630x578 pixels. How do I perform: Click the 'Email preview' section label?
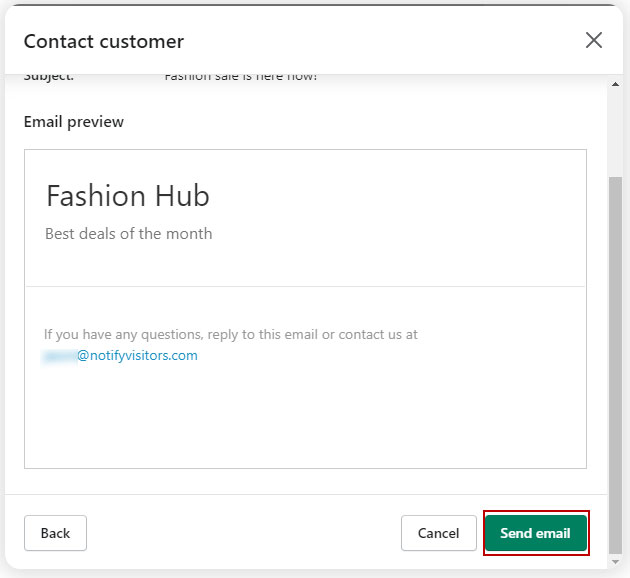pos(73,122)
